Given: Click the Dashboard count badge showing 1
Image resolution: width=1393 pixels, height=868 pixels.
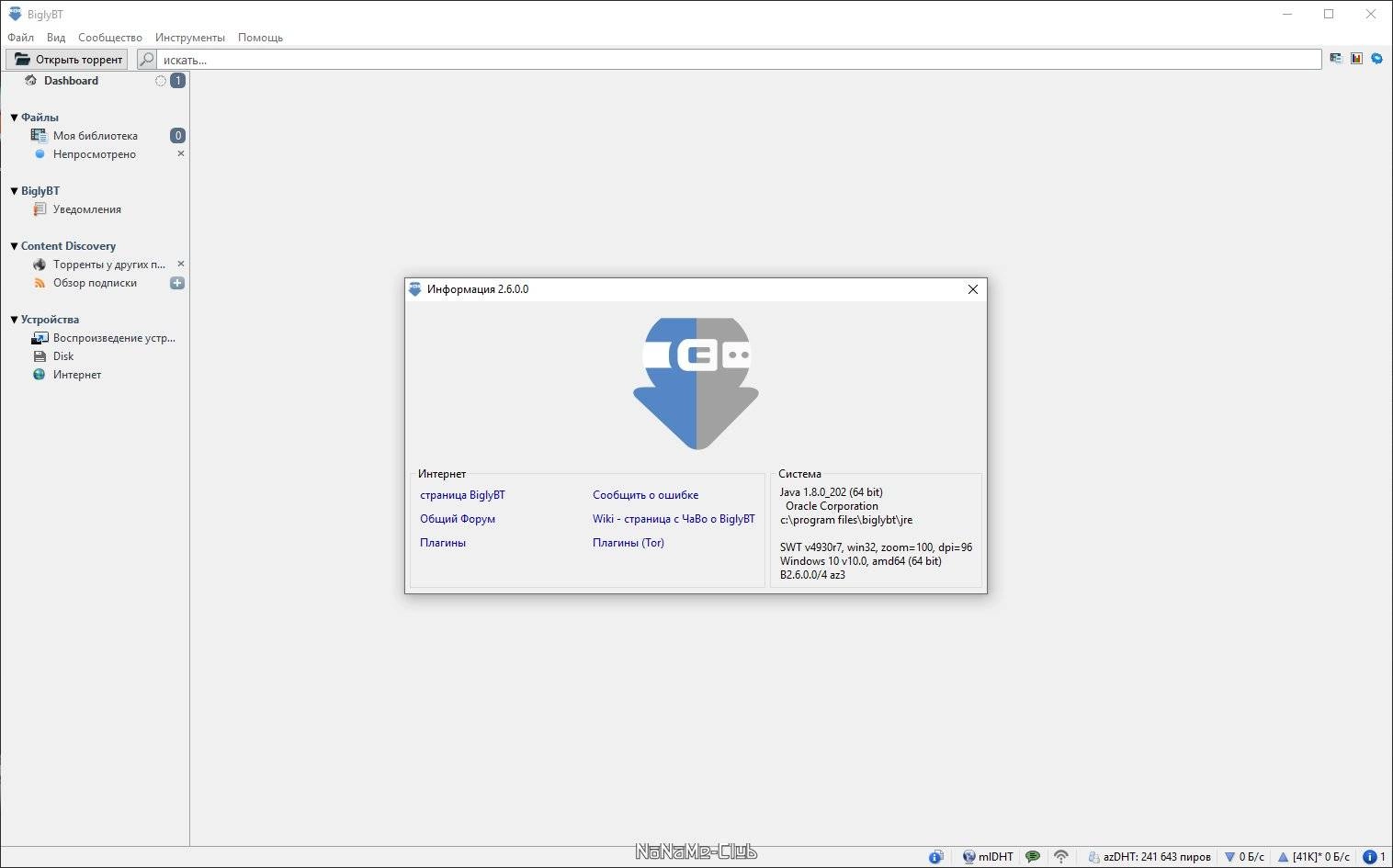Looking at the screenshot, I should point(178,81).
